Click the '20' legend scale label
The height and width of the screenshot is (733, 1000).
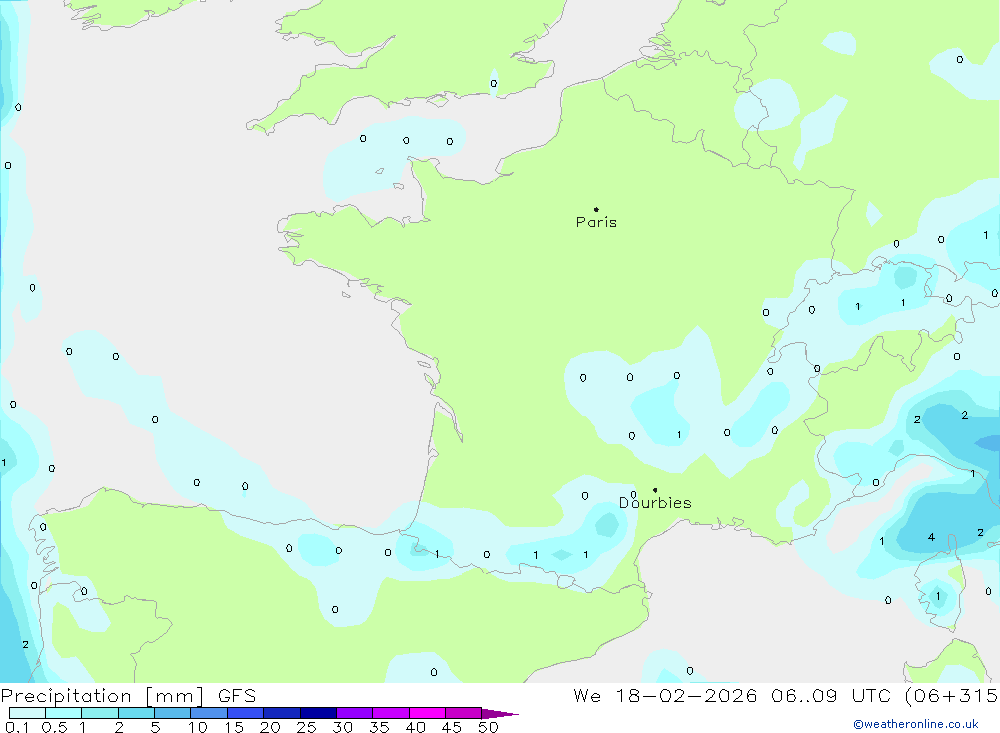[270, 727]
